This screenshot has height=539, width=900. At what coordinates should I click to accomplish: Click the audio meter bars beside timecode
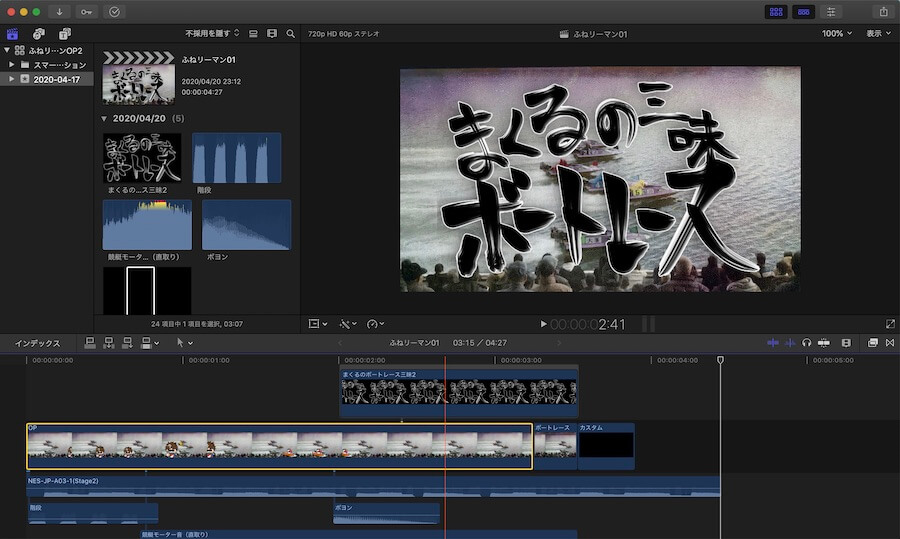[649, 324]
